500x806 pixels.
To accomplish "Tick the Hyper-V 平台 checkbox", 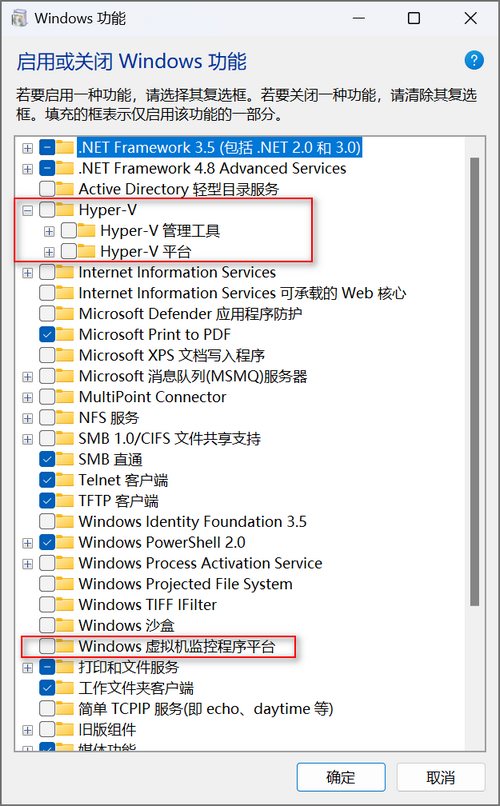I will click(68, 251).
